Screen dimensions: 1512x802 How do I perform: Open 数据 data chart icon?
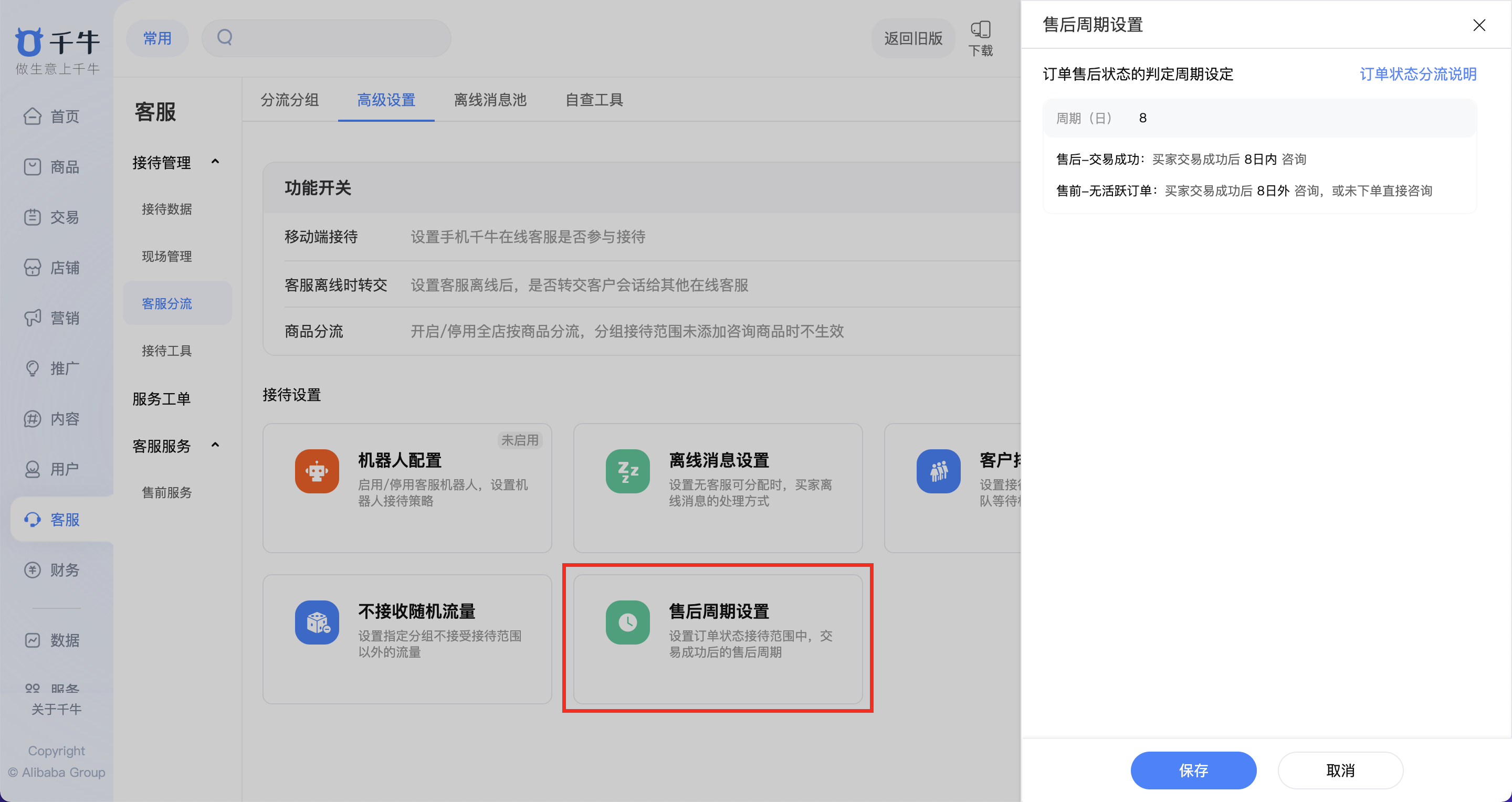click(x=32, y=640)
